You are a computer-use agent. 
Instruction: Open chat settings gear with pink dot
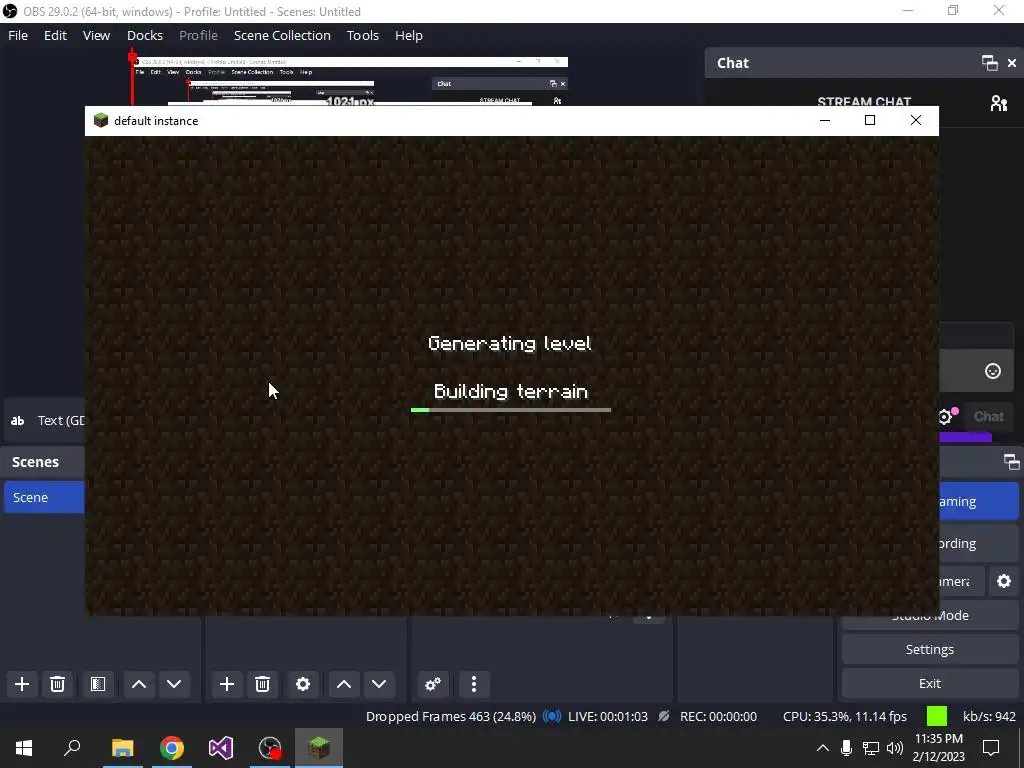(x=946, y=416)
